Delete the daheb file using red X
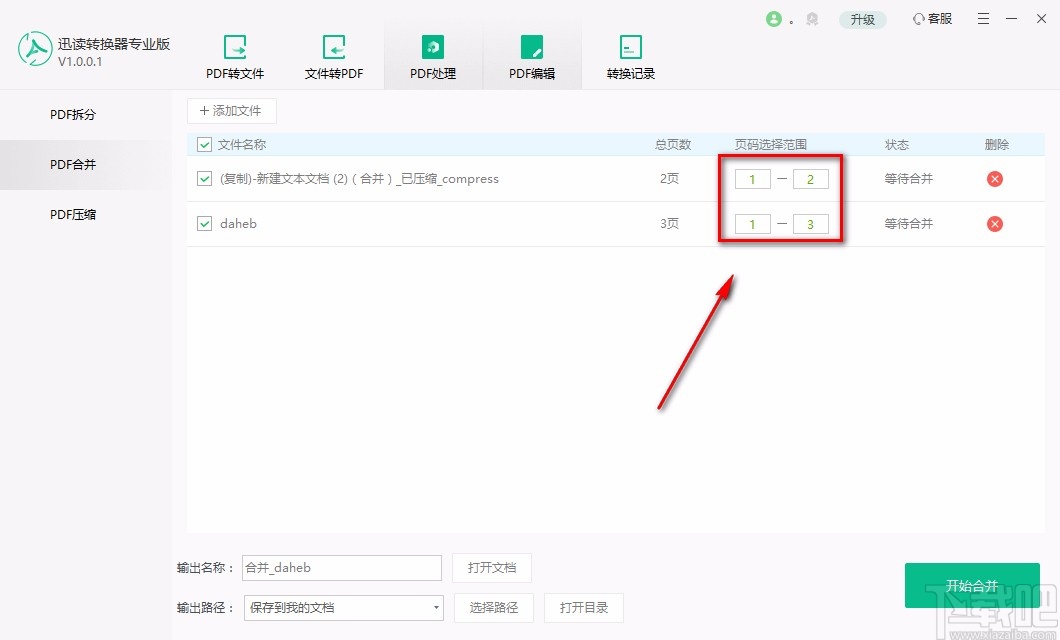The width and height of the screenshot is (1060, 640). coord(994,224)
